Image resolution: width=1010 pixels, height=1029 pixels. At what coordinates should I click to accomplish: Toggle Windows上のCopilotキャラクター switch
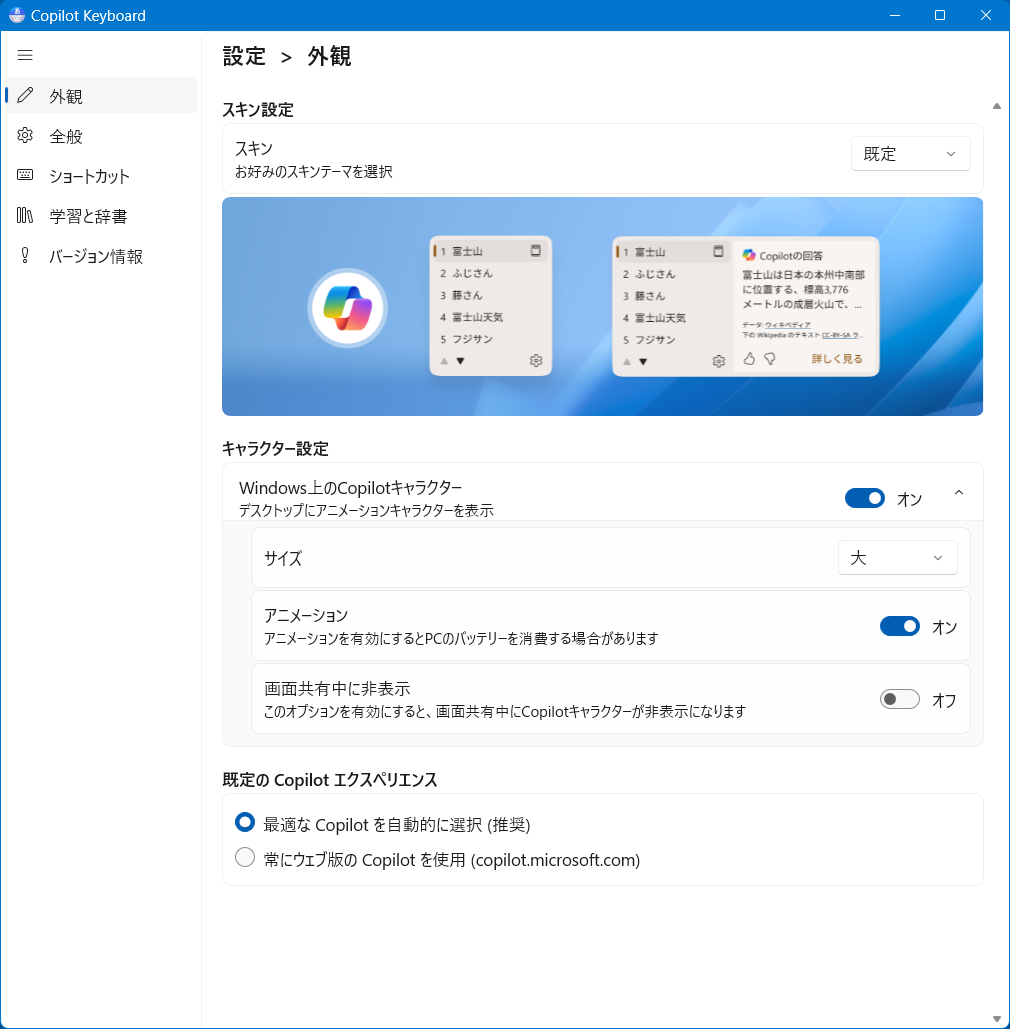(864, 498)
